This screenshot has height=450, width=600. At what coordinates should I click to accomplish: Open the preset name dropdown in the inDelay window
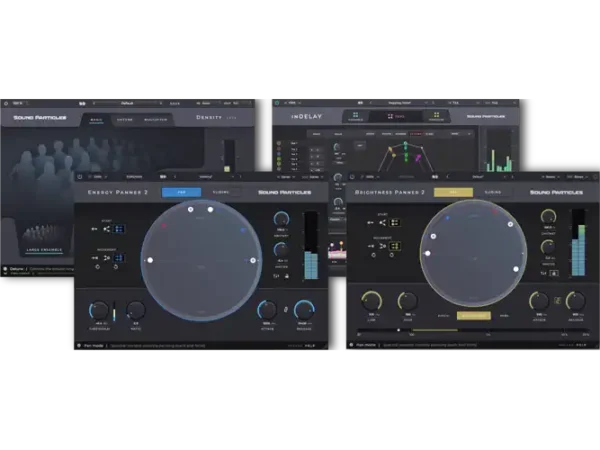[x=400, y=103]
